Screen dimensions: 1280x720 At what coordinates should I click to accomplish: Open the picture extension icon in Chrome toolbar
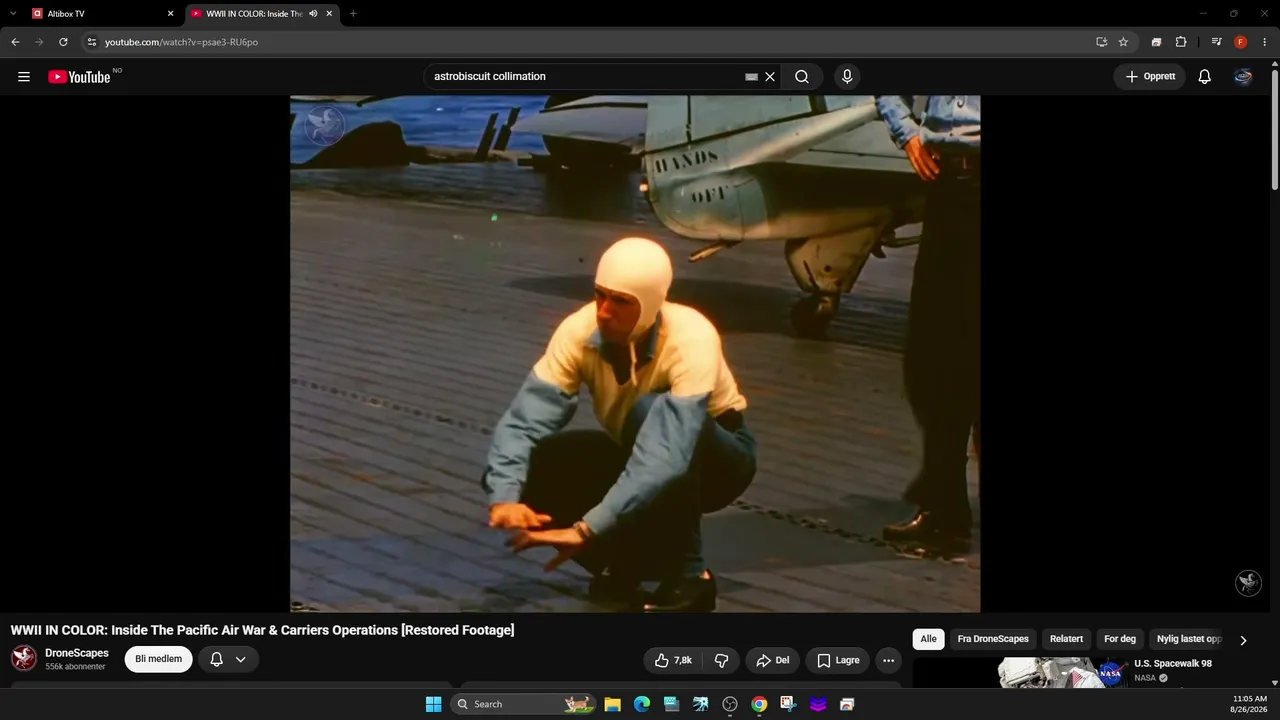[x=1156, y=42]
